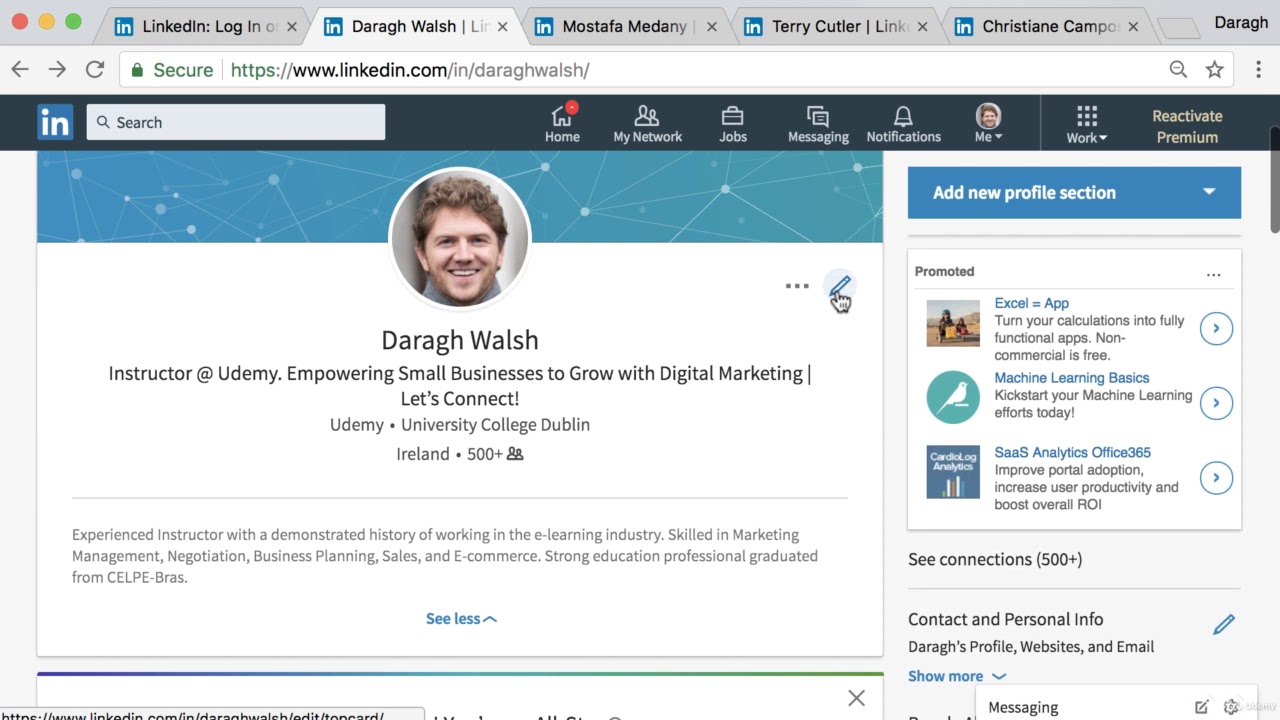Open Promoted ads options ellipsis
The height and width of the screenshot is (720, 1280).
point(1213,274)
